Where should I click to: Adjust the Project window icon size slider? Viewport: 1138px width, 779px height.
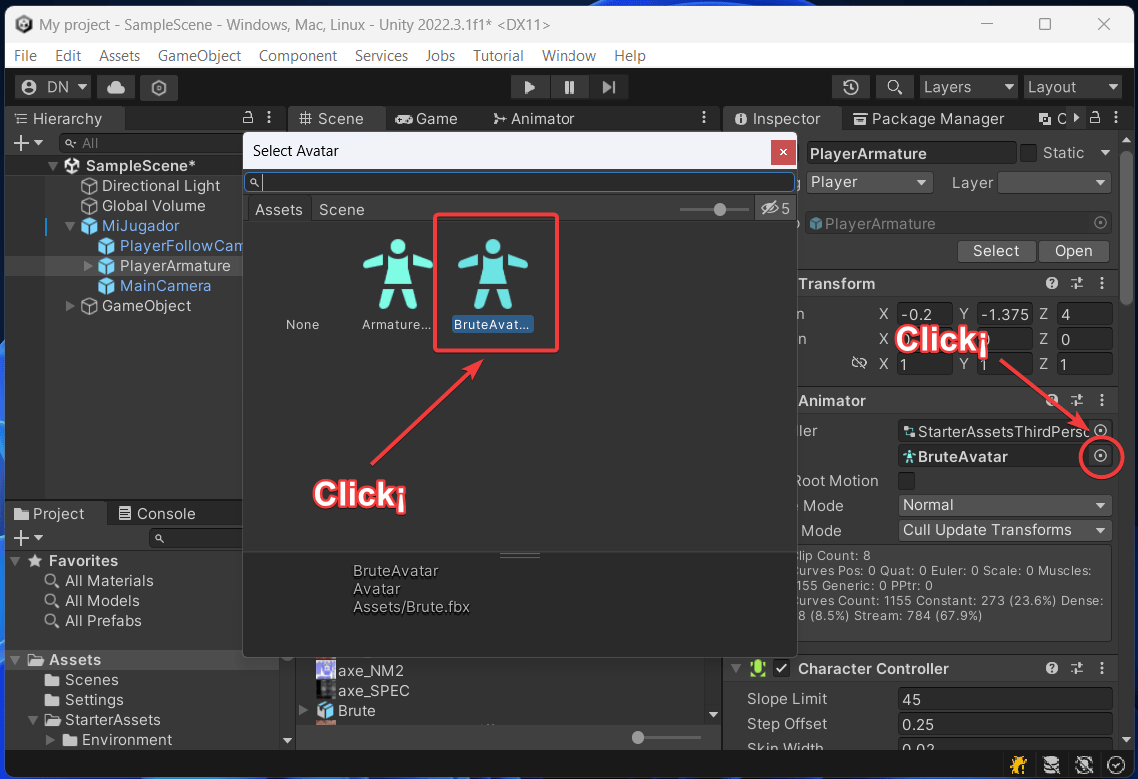[x=666, y=738]
